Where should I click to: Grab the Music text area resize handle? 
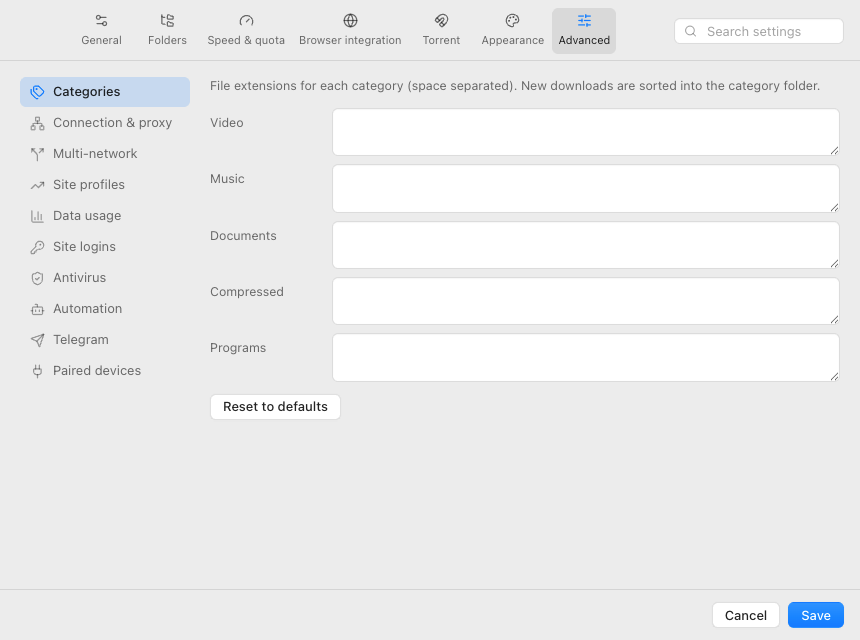pyautogui.click(x=834, y=207)
